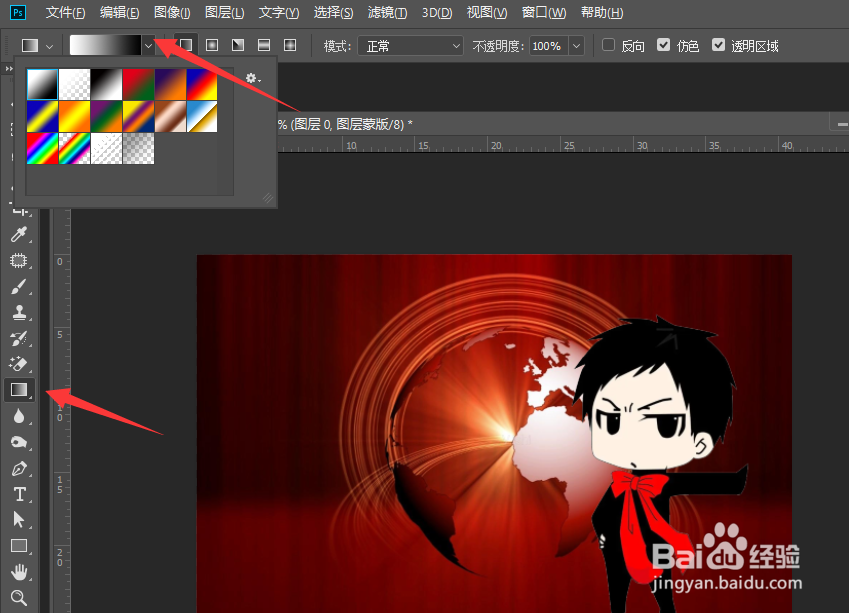This screenshot has width=849, height=613.
Task: Click the Photoshop Ps logo icon
Action: (17, 12)
